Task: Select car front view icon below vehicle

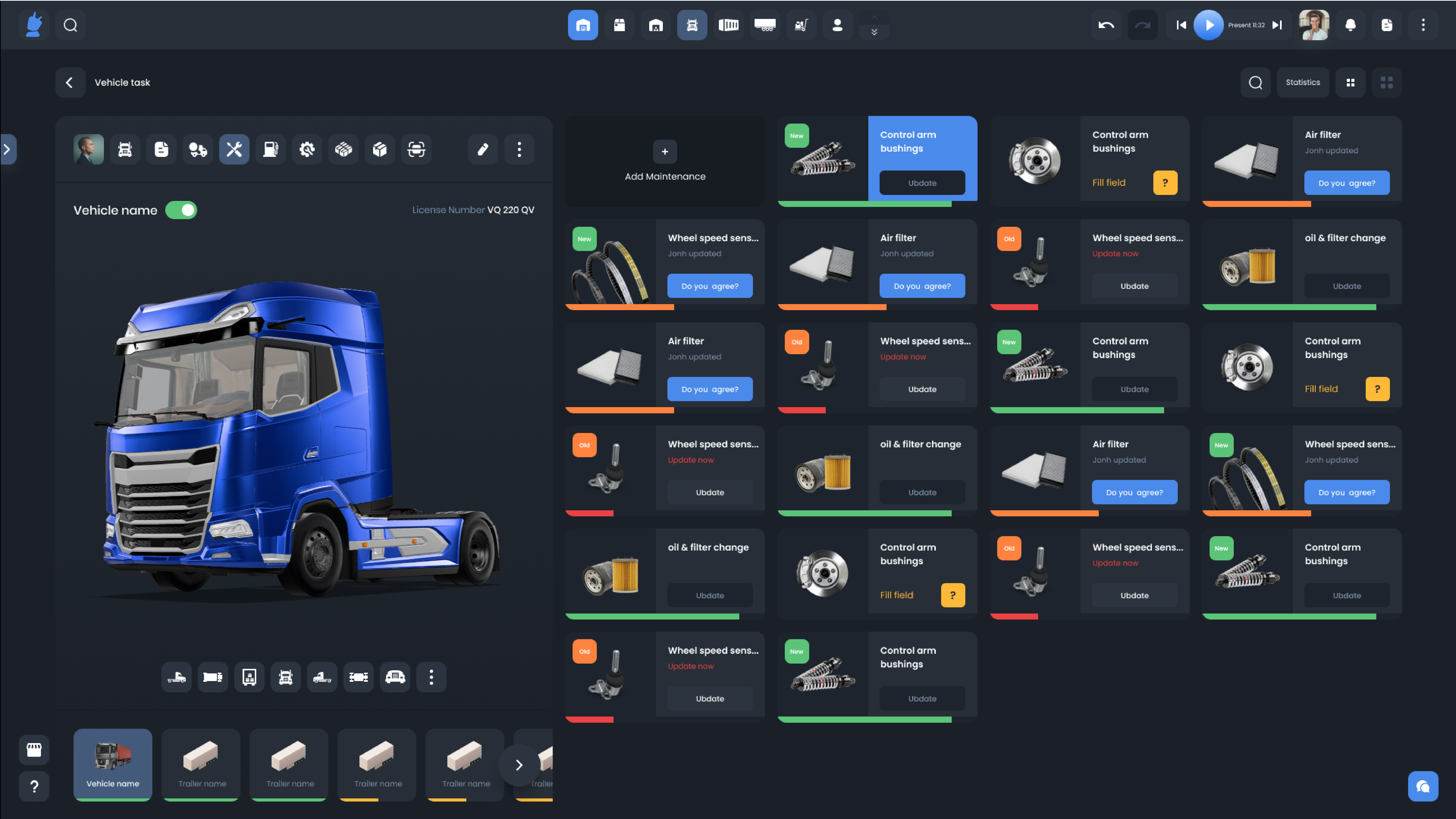Action: coord(395,677)
